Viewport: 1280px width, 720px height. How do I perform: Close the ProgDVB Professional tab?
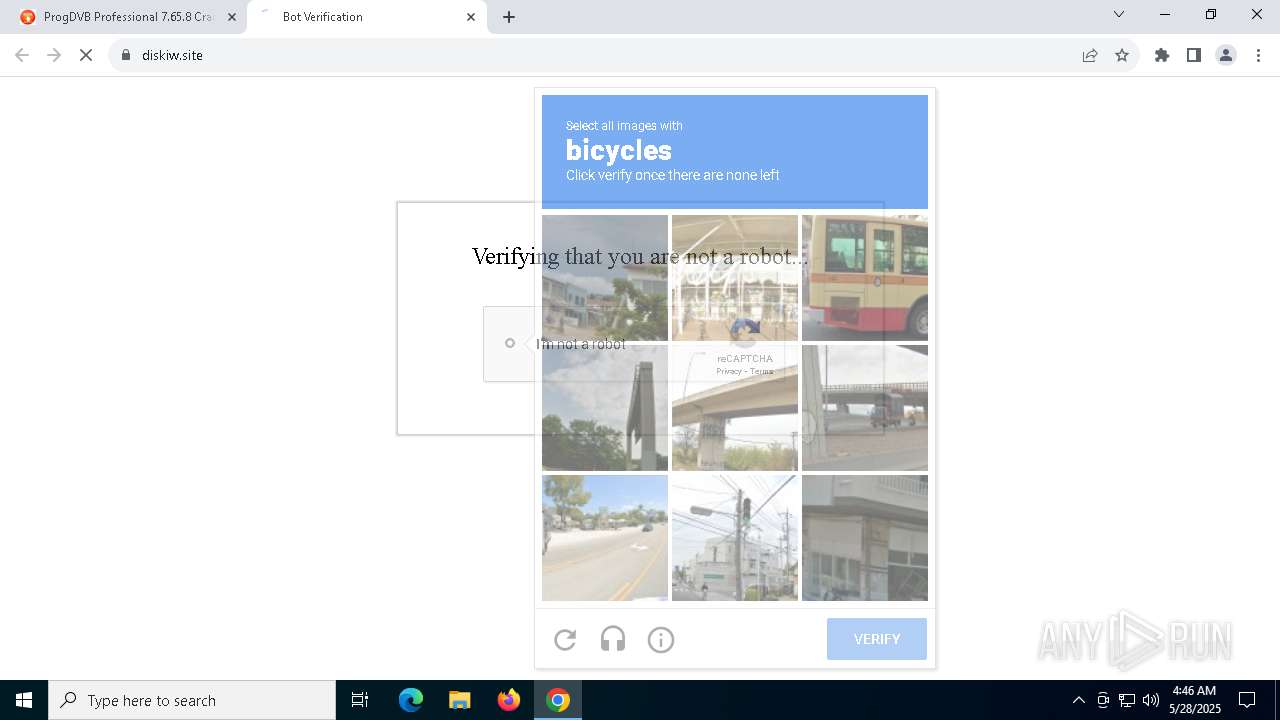pyautogui.click(x=231, y=17)
